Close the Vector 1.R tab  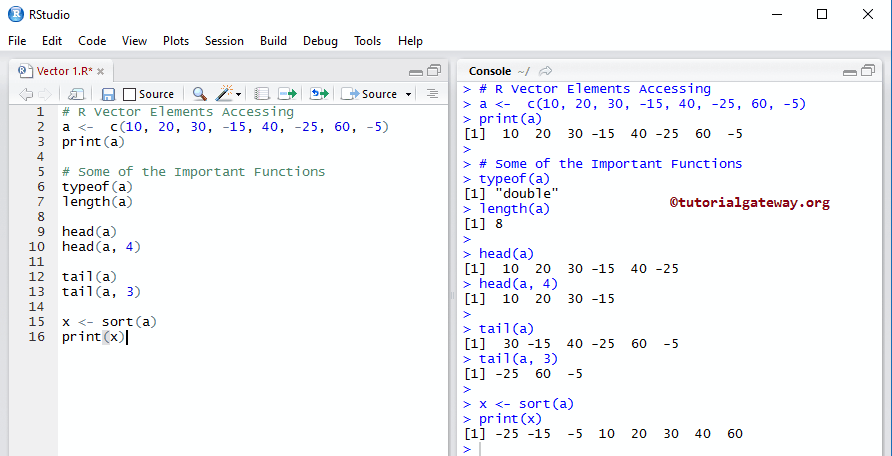click(101, 72)
